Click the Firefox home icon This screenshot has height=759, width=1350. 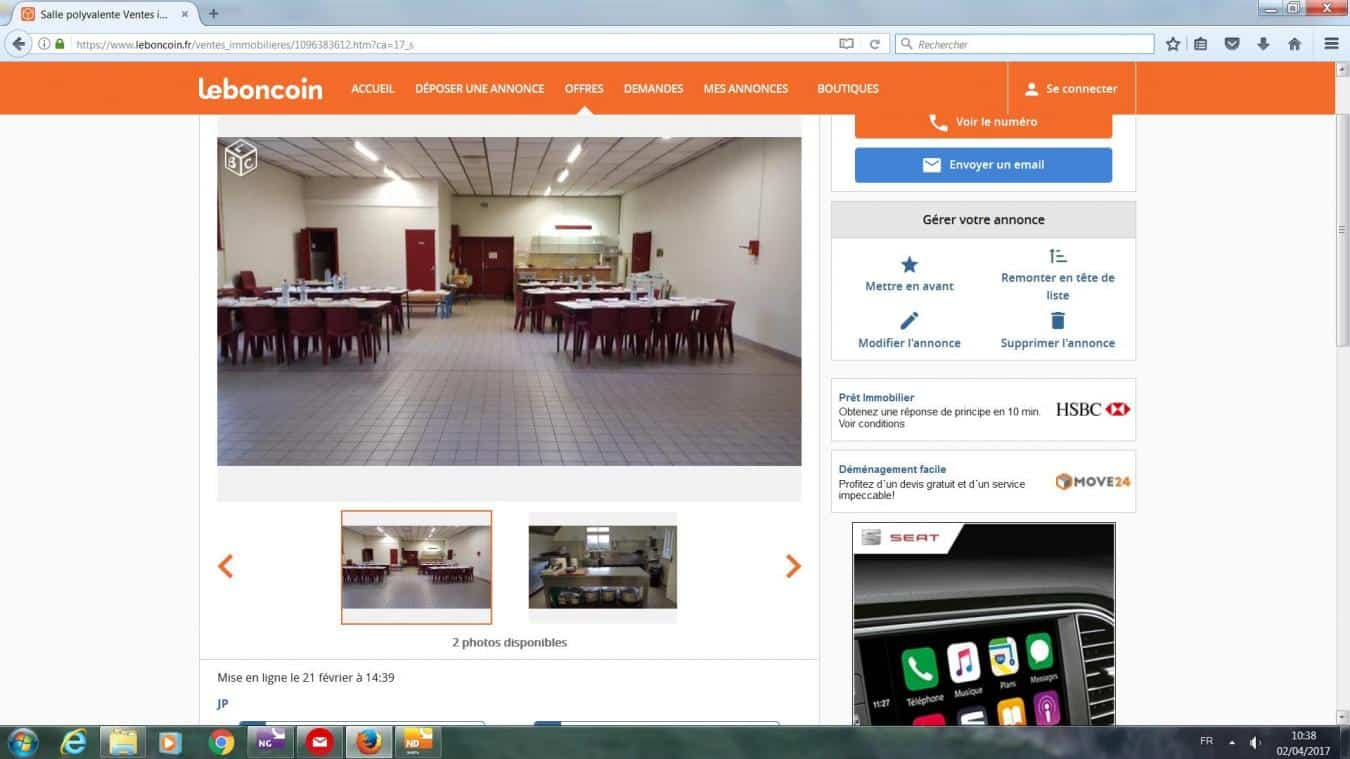[1294, 44]
